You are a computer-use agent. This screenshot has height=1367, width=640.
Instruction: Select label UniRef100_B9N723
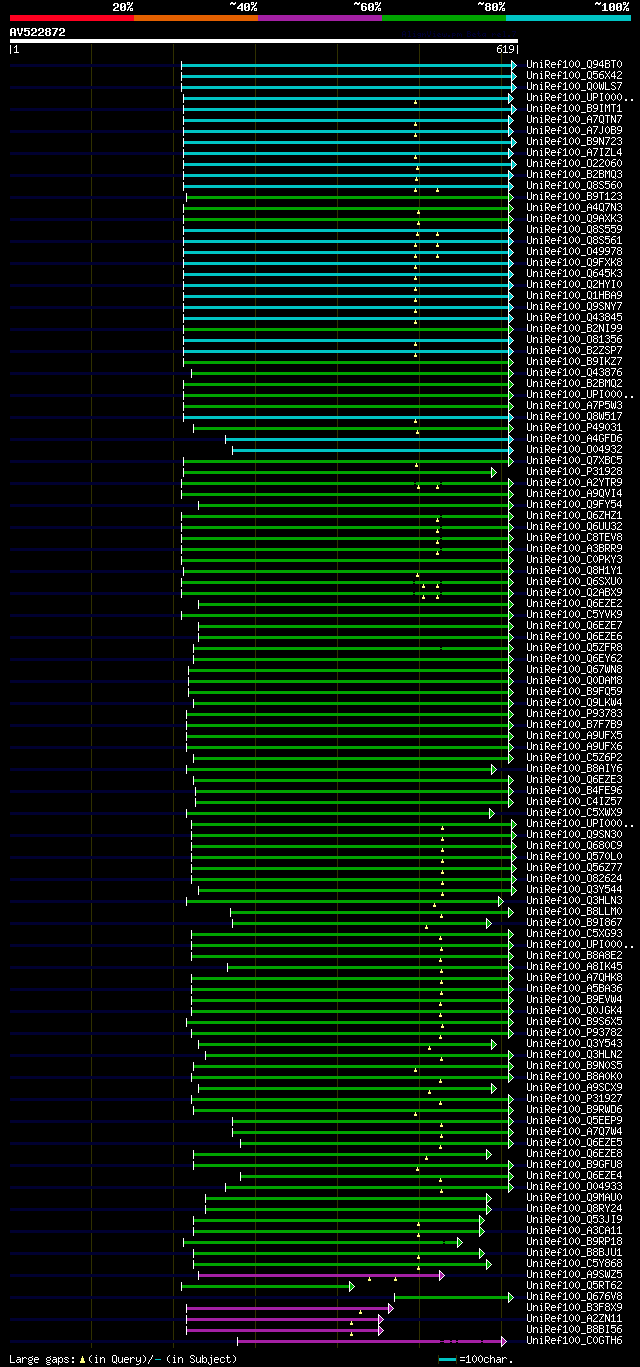tap(574, 142)
